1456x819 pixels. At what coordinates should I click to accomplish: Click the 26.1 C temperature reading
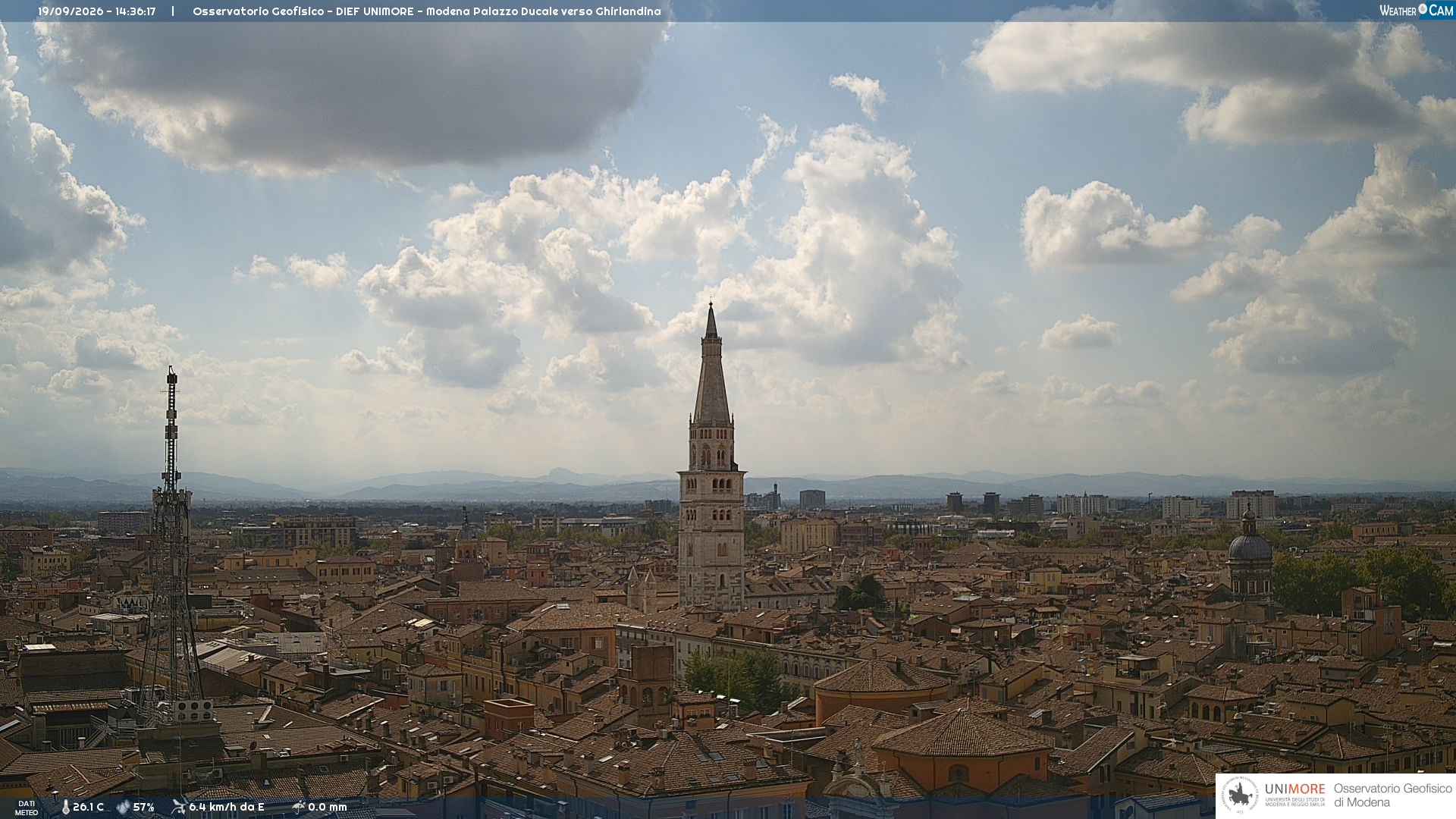[88, 808]
